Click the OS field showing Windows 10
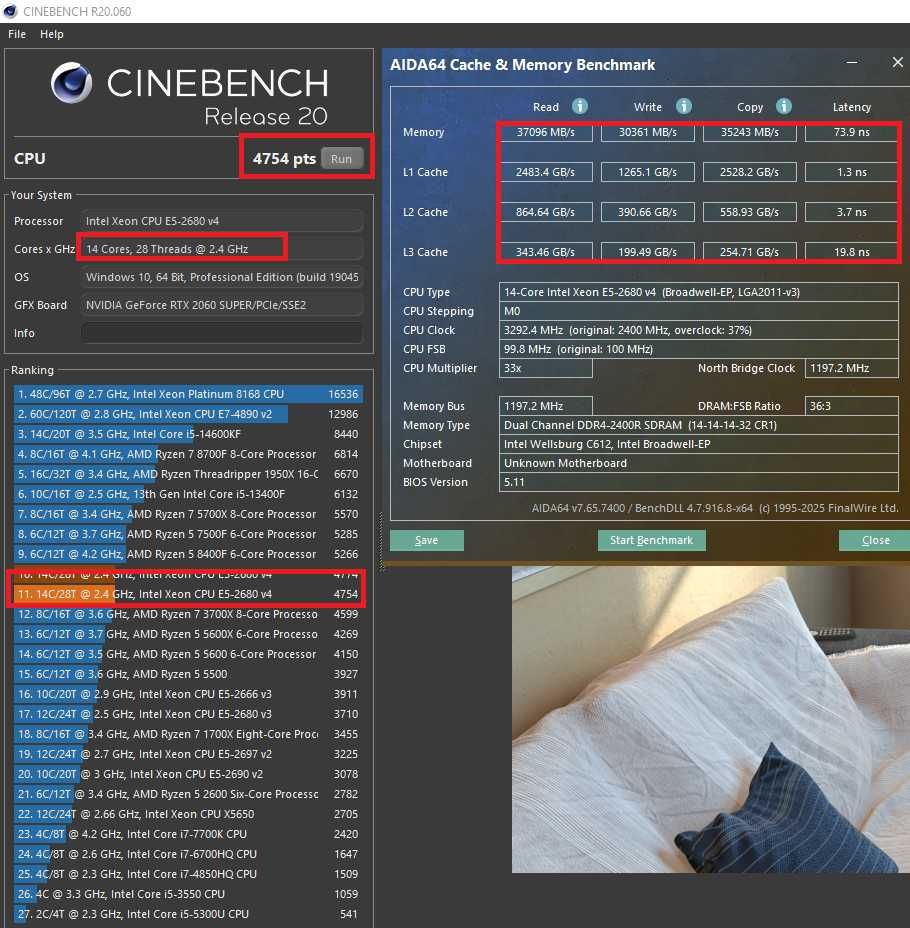 point(222,277)
